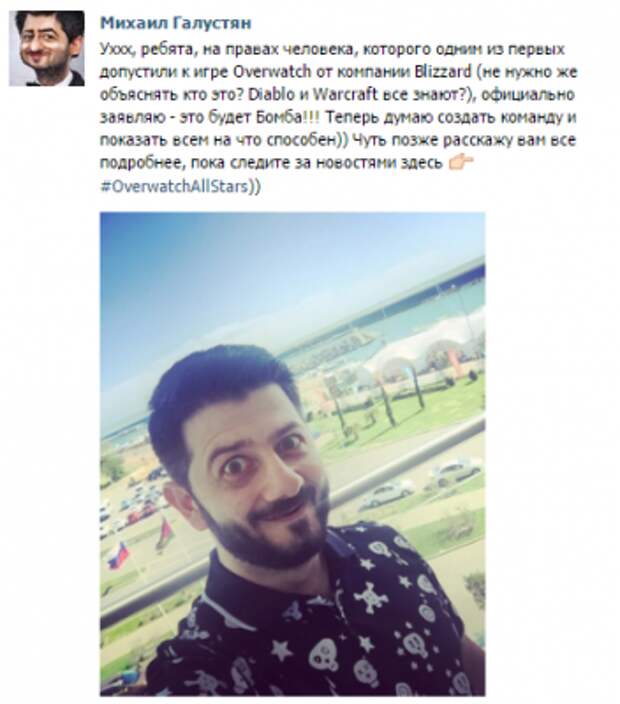
Task: Click the opening word Уххх of the post
Action: (116, 49)
